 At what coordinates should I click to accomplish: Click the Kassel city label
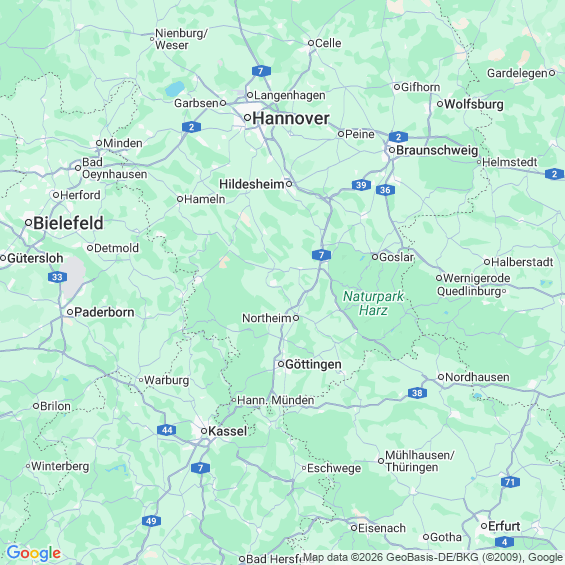228,431
